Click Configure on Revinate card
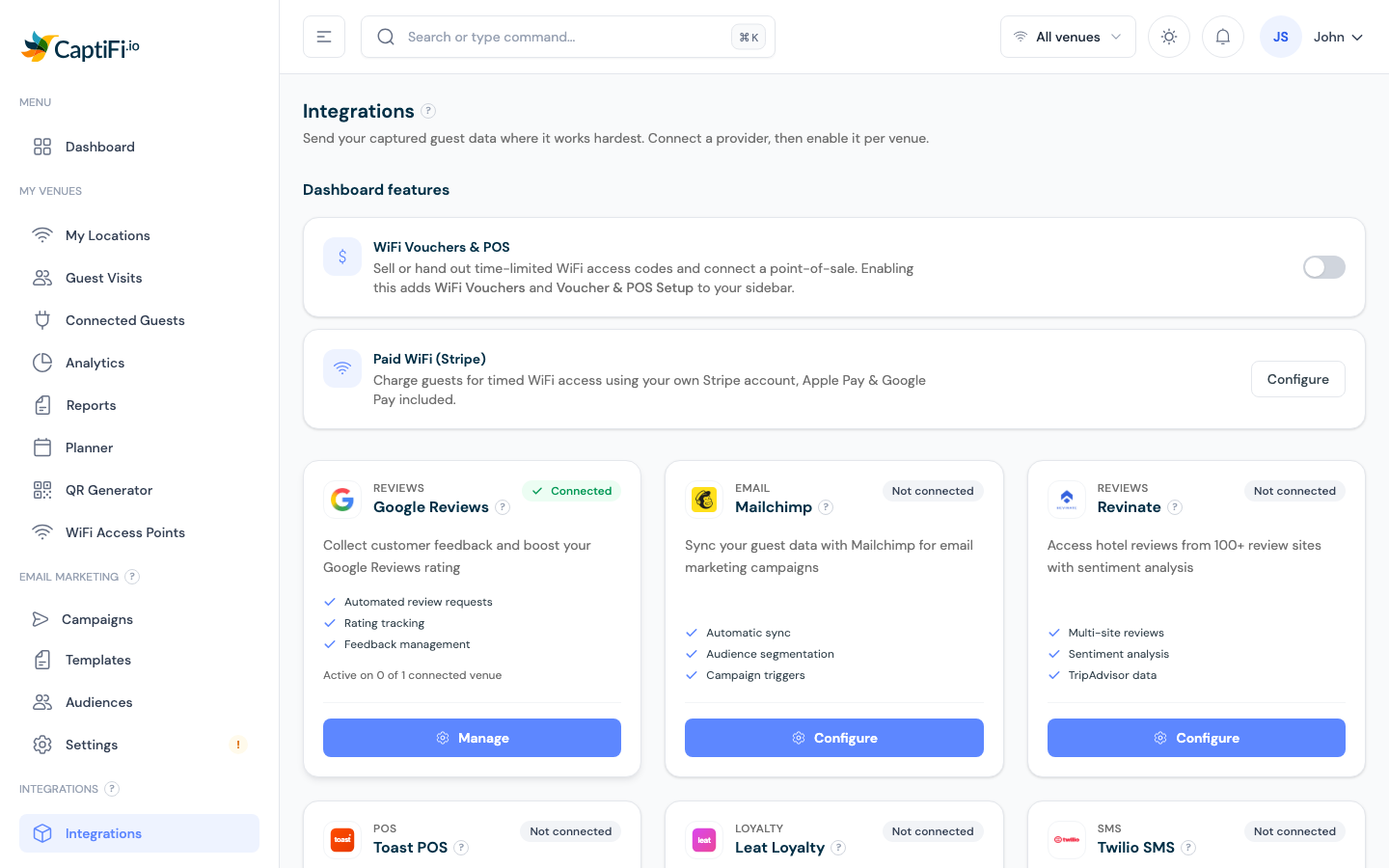This screenshot has width=1389, height=868. click(x=1196, y=738)
